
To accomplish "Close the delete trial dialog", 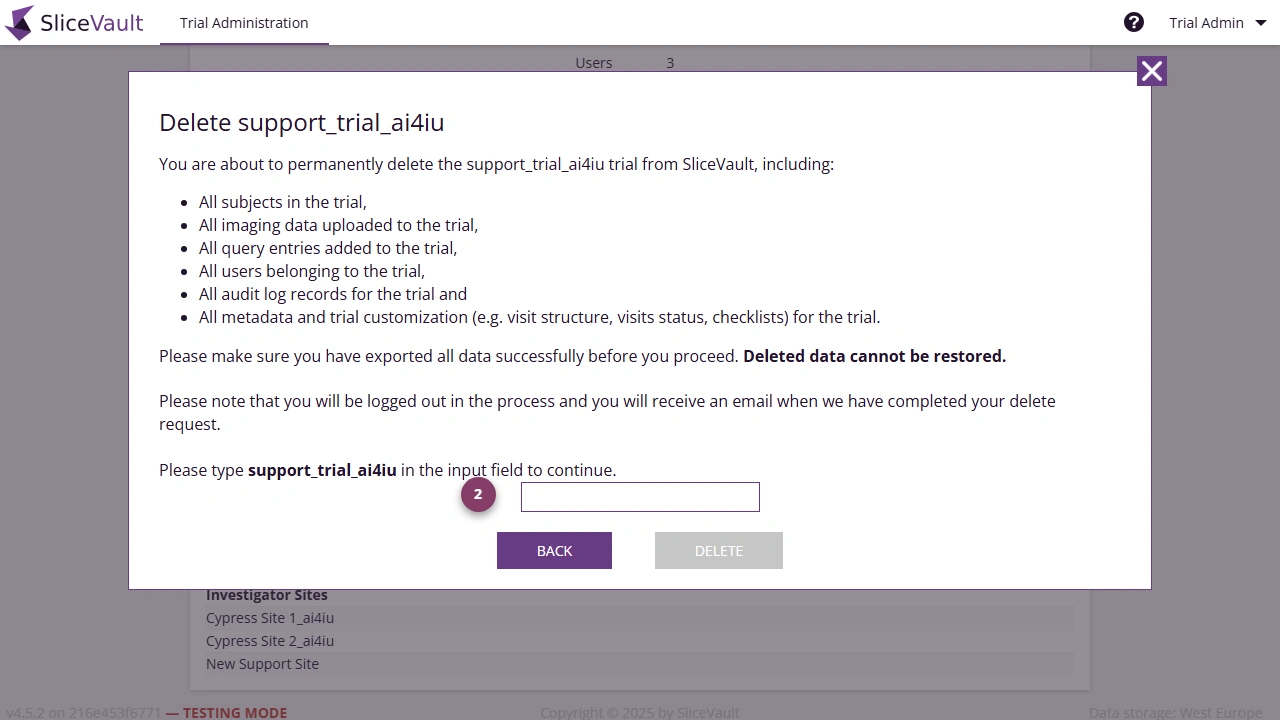I will pyautogui.click(x=1151, y=71).
